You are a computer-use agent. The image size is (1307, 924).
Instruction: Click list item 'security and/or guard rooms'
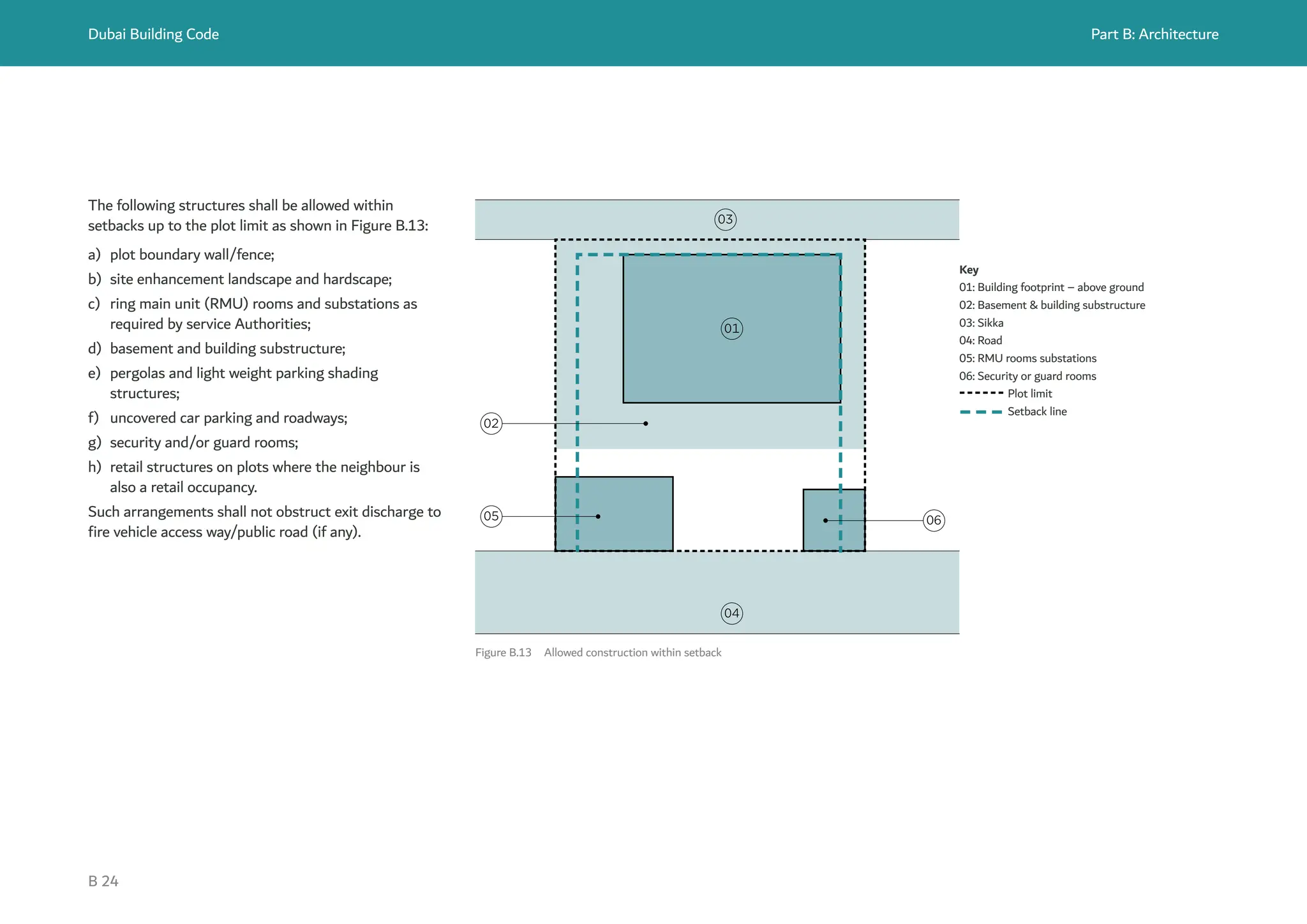204,443
